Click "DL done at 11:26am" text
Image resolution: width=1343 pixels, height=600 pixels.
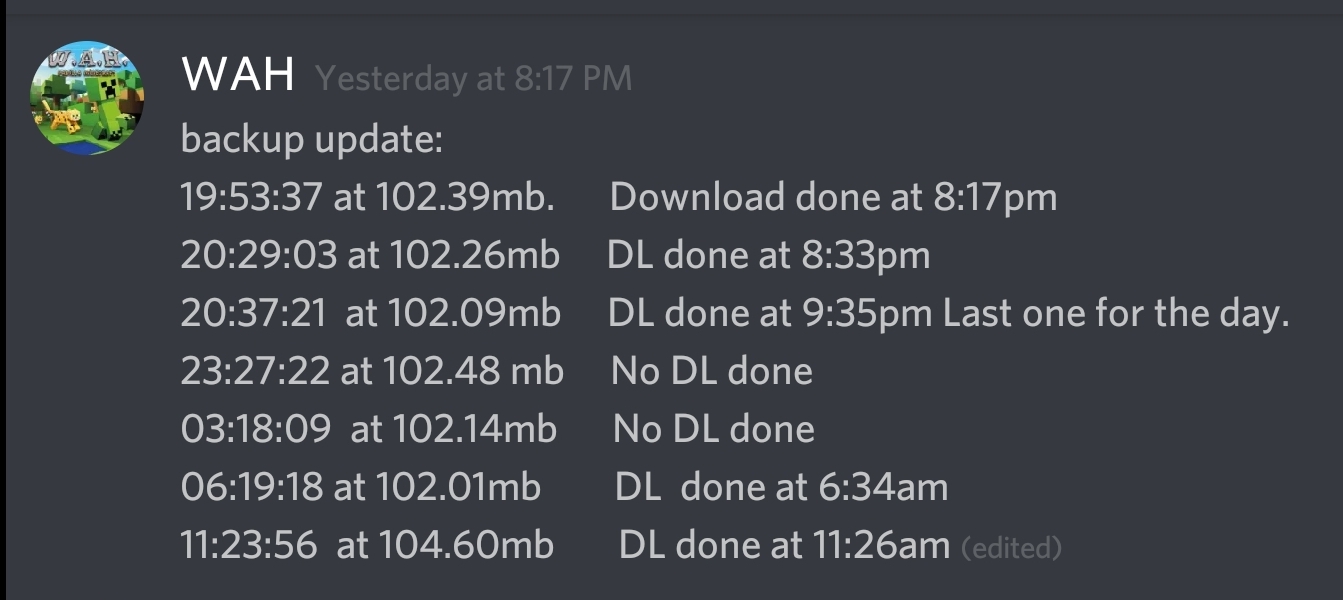coord(784,545)
